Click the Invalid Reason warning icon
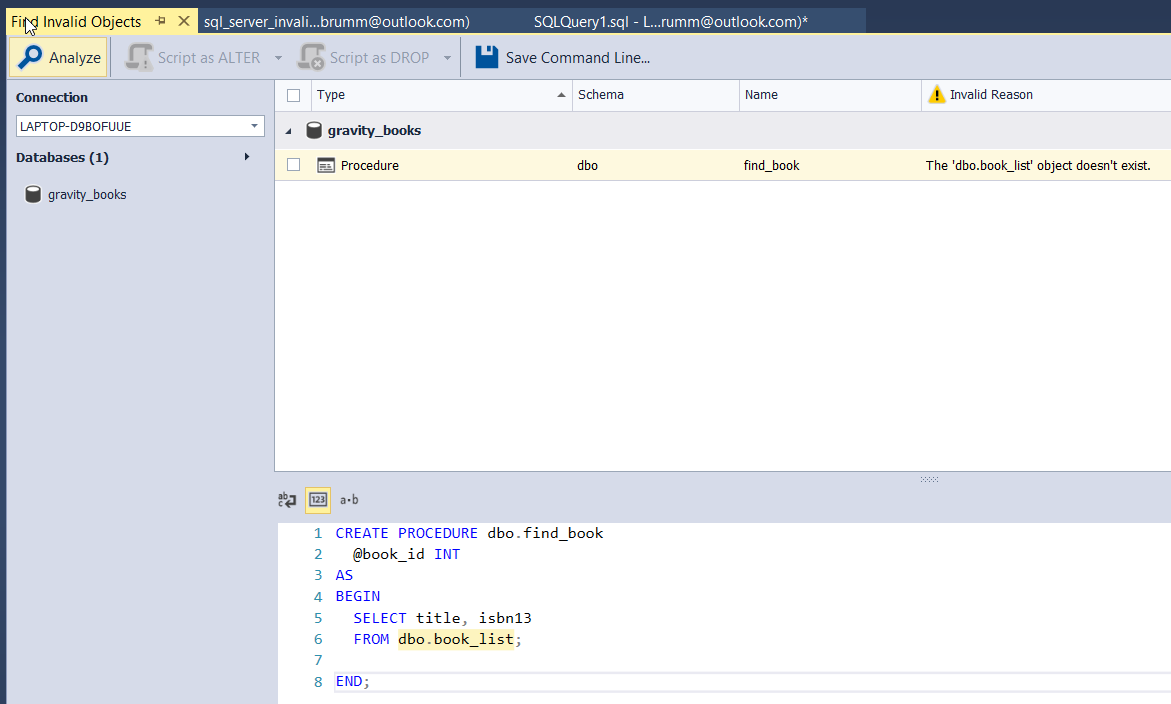1171x704 pixels. click(x=936, y=95)
